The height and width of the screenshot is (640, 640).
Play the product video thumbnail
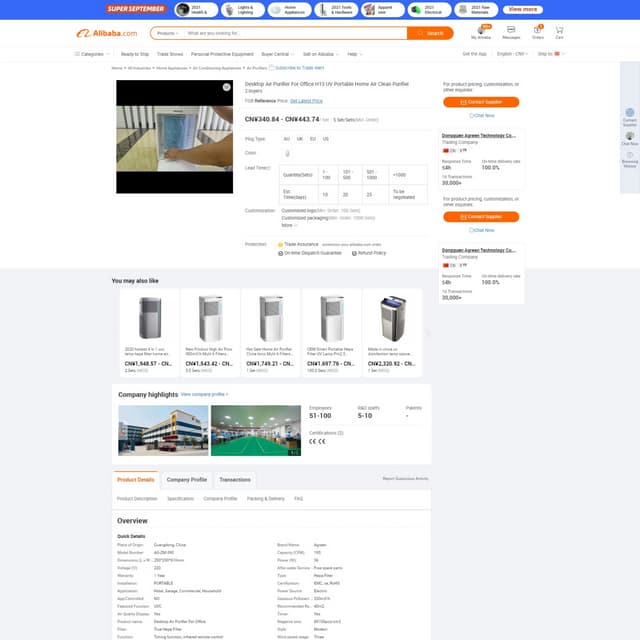174,137
